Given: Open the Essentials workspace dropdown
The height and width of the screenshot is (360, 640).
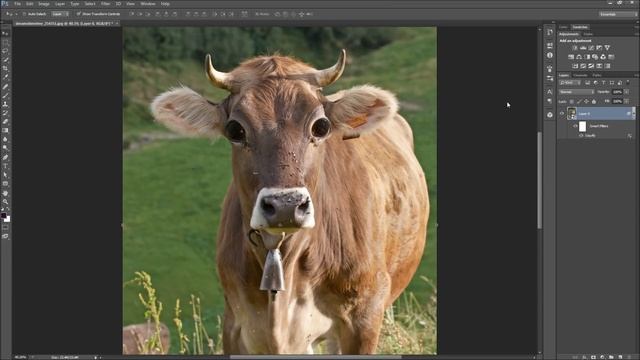Looking at the screenshot, I should [x=618, y=14].
